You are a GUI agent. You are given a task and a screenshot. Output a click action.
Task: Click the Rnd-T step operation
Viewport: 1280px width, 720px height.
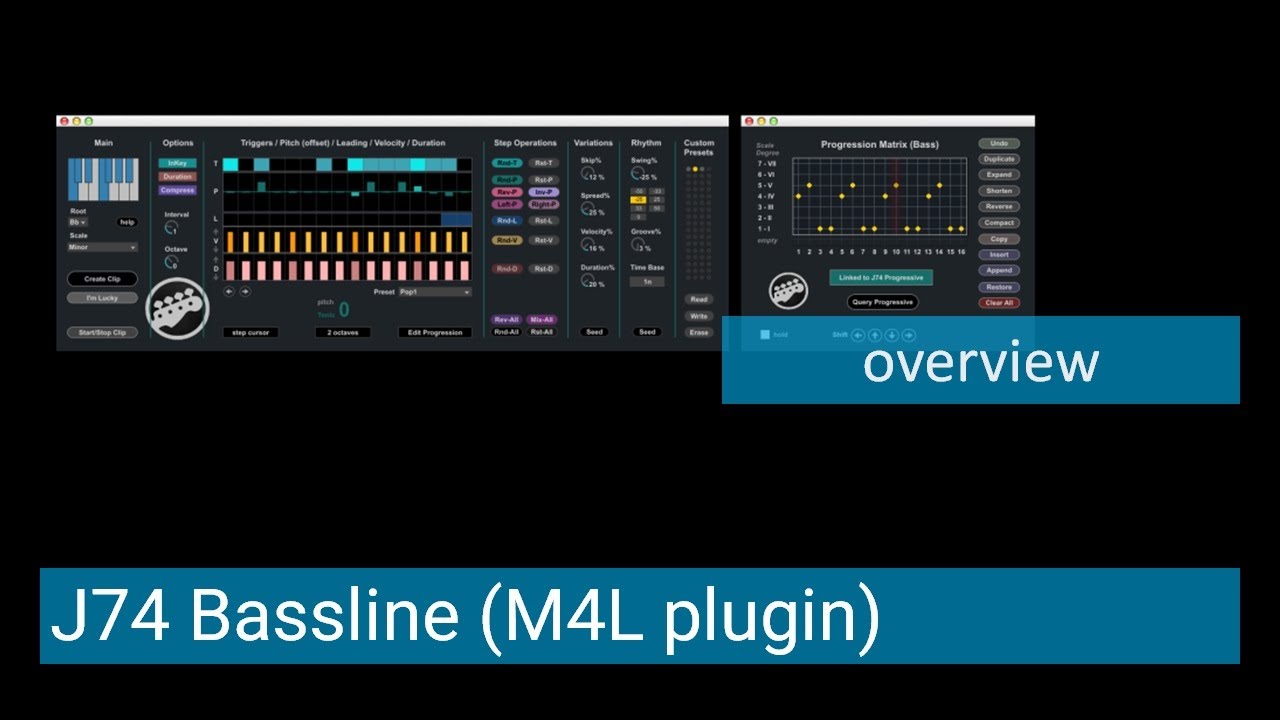(507, 163)
